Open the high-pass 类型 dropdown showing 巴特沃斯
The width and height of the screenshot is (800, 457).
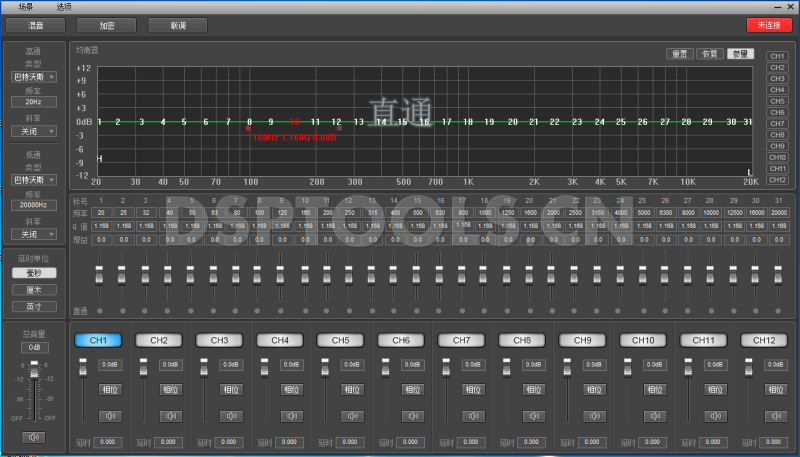pos(34,76)
